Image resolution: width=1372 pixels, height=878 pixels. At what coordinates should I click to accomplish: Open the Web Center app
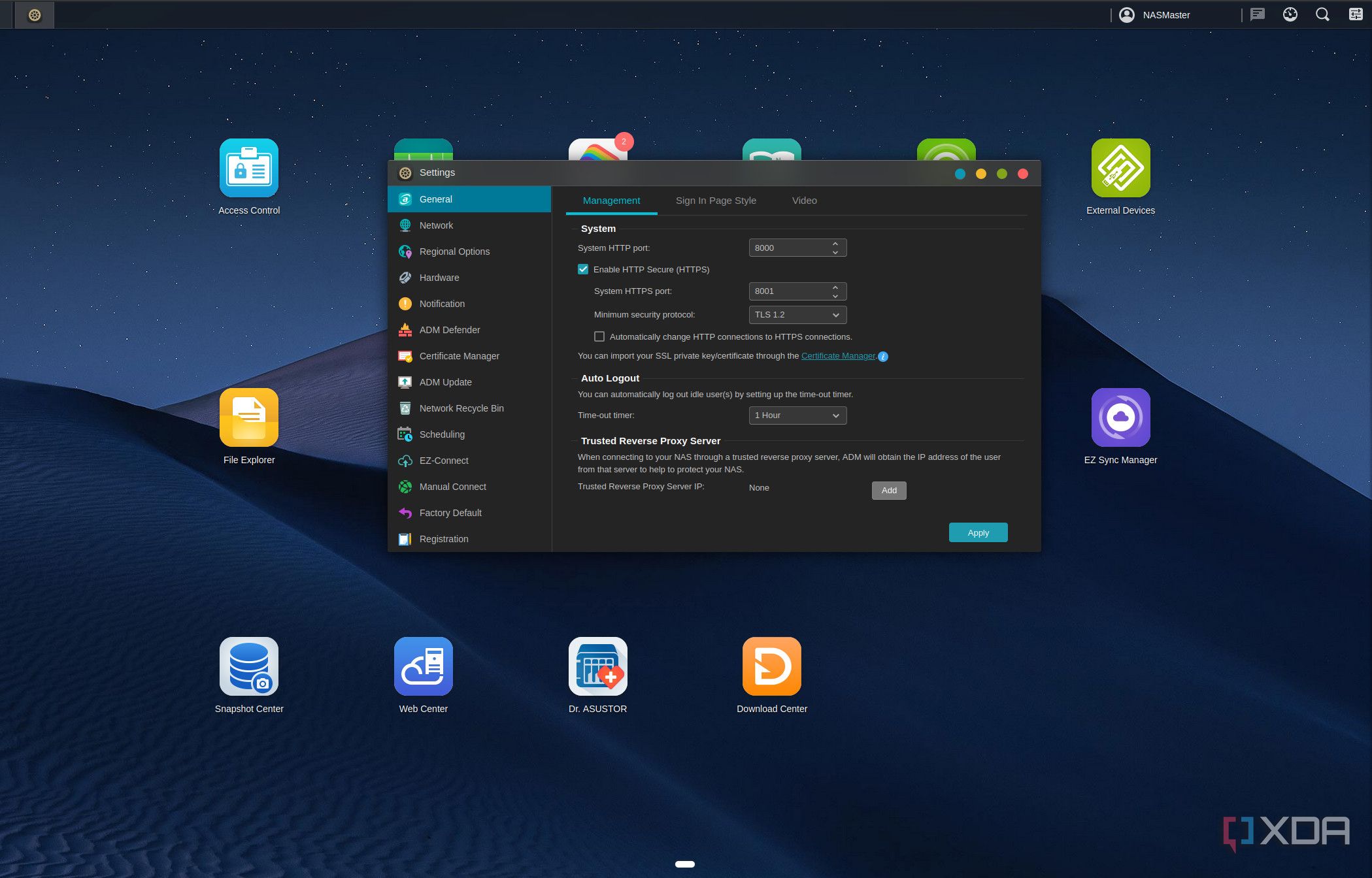[423, 666]
